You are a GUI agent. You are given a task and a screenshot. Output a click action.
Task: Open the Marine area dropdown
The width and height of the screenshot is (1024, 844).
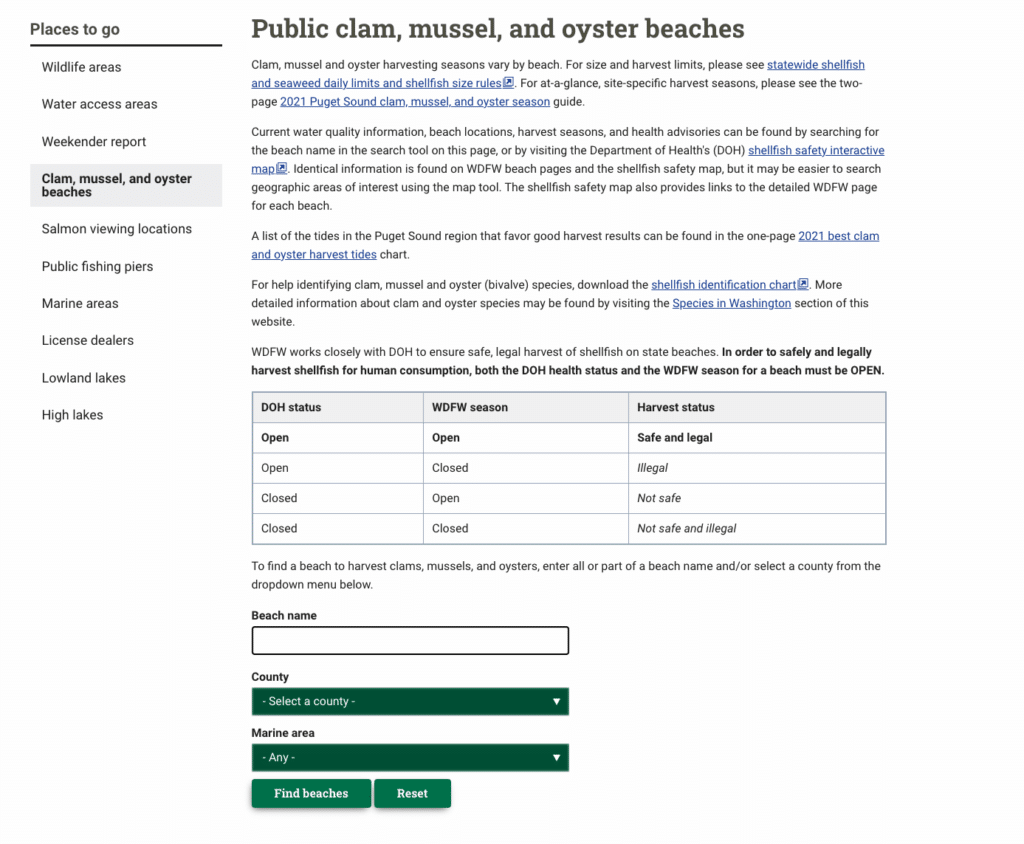tap(409, 758)
